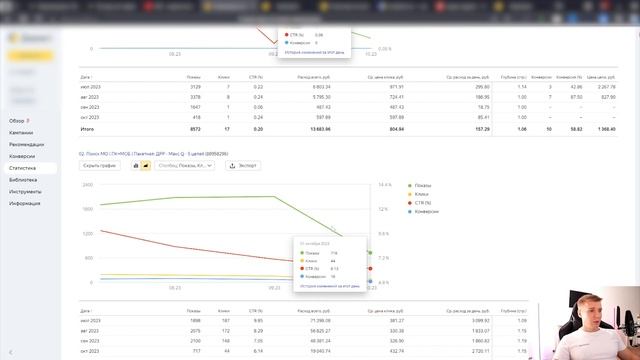
Task: Go to Рекомендации in the sidebar
Action: pos(26,144)
